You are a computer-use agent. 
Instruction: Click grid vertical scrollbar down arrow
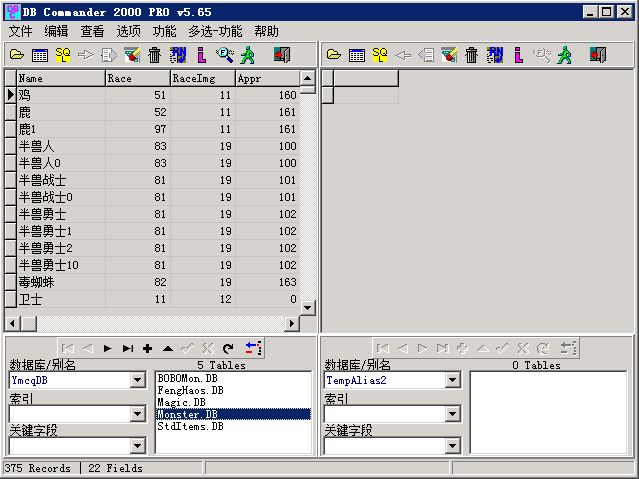(x=308, y=308)
